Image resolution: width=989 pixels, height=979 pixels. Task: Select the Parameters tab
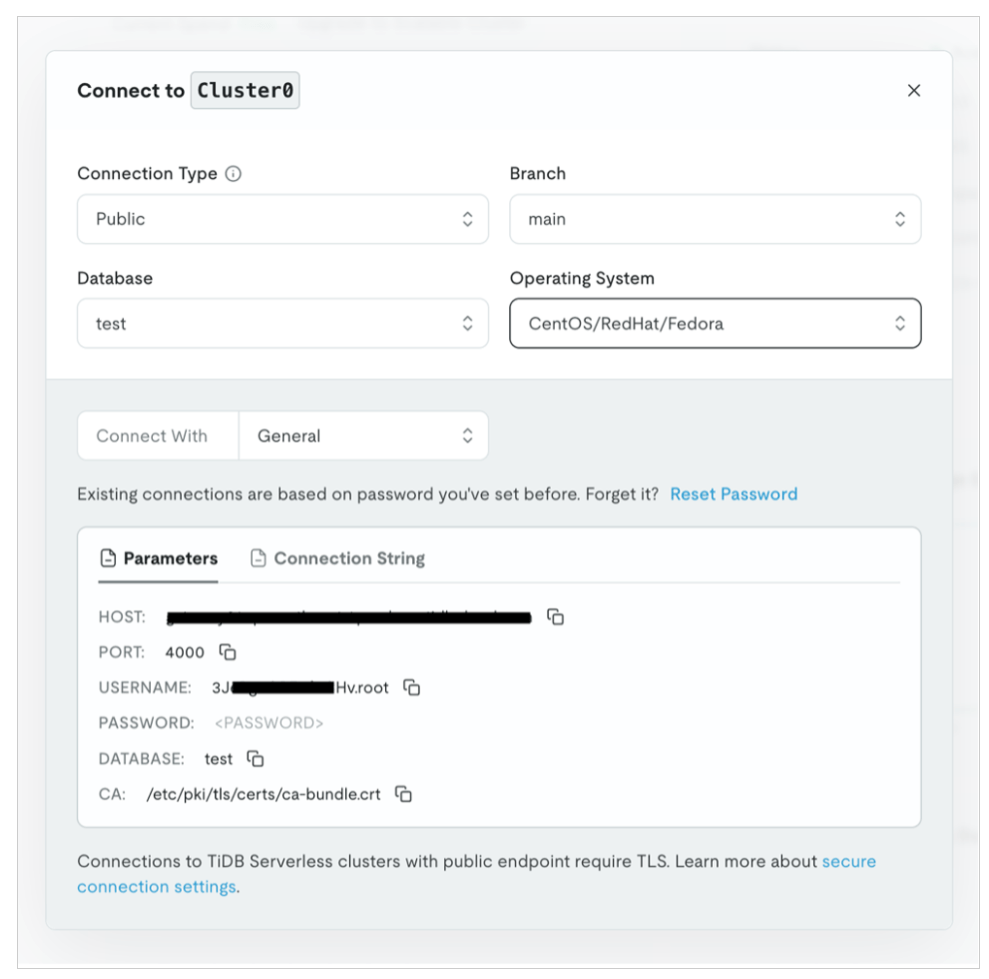[x=159, y=558]
